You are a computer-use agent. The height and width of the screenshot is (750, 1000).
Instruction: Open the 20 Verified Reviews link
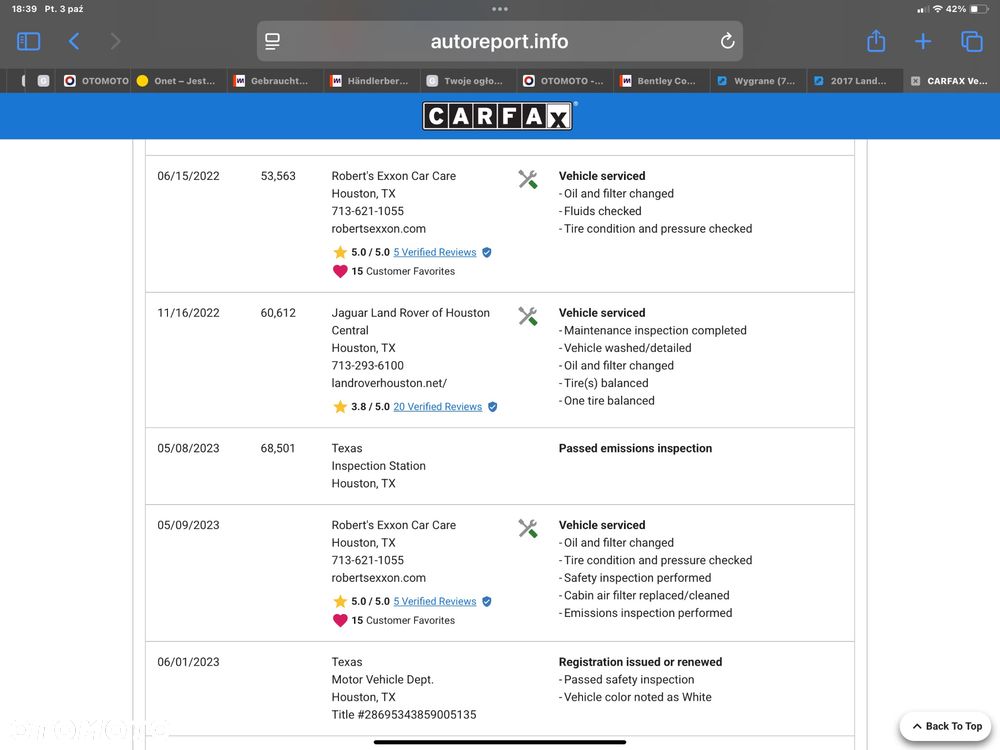point(438,406)
